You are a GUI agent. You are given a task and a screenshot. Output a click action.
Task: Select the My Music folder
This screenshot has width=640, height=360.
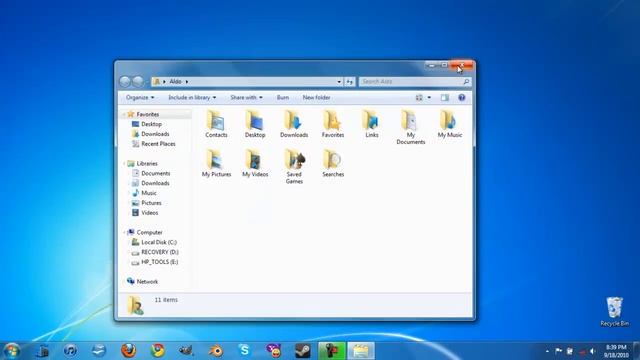pos(449,124)
